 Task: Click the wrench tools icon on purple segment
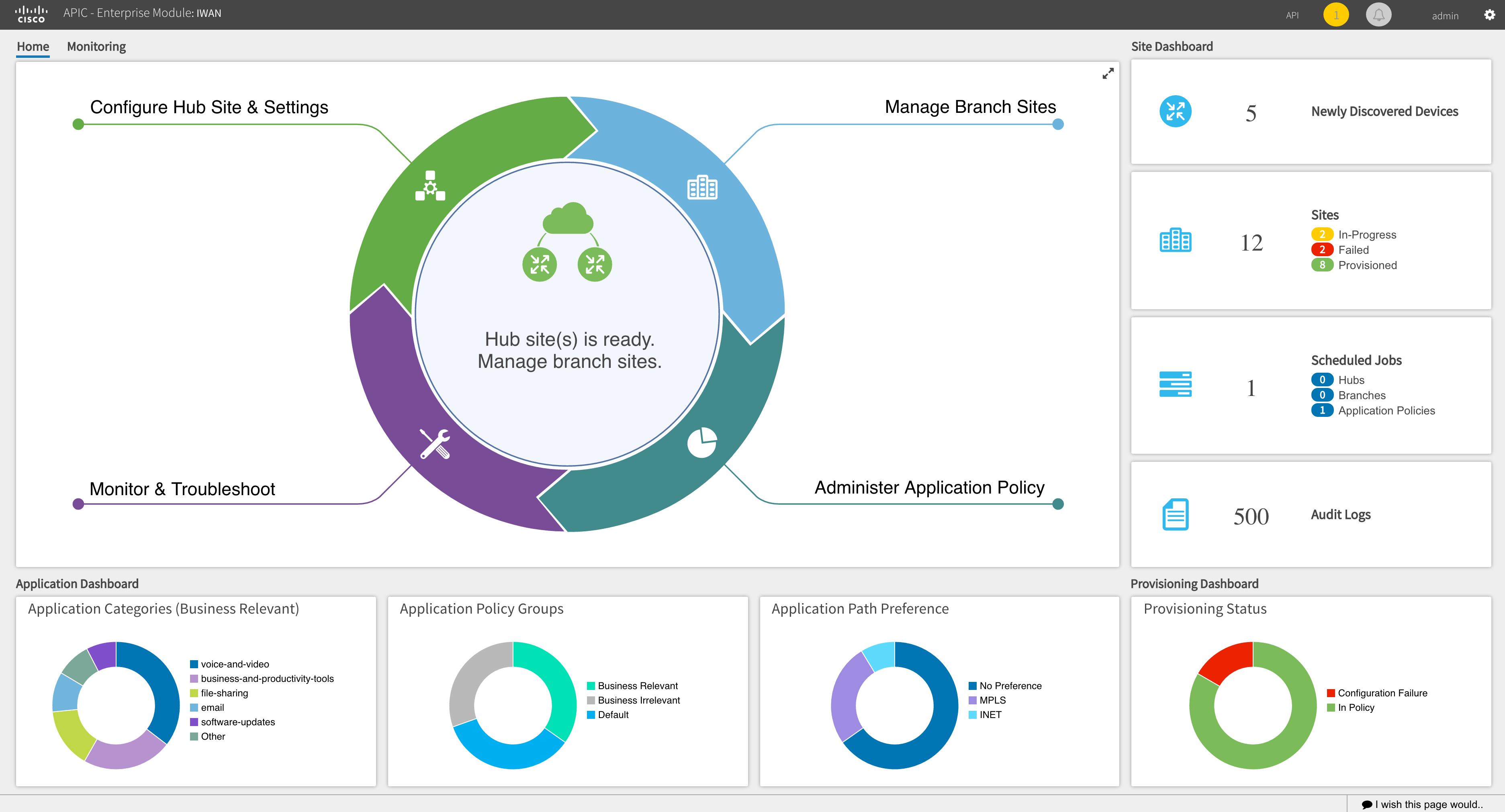pyautogui.click(x=435, y=444)
